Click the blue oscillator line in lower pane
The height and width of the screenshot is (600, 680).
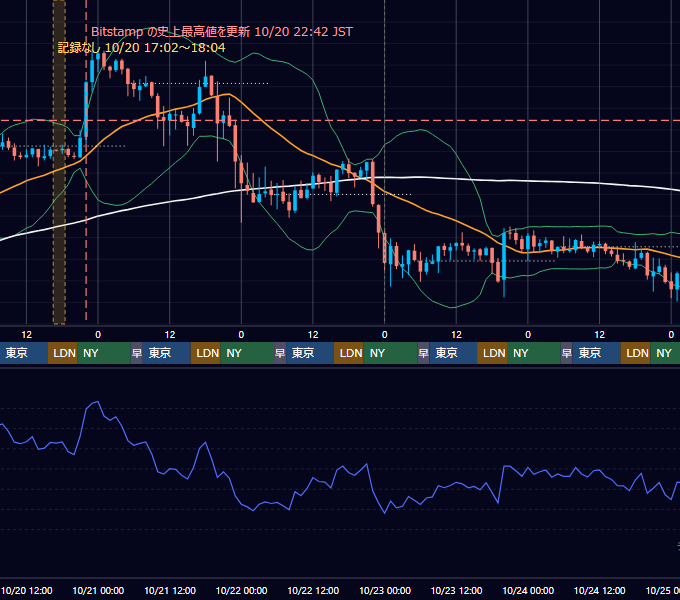[x=312, y=479]
